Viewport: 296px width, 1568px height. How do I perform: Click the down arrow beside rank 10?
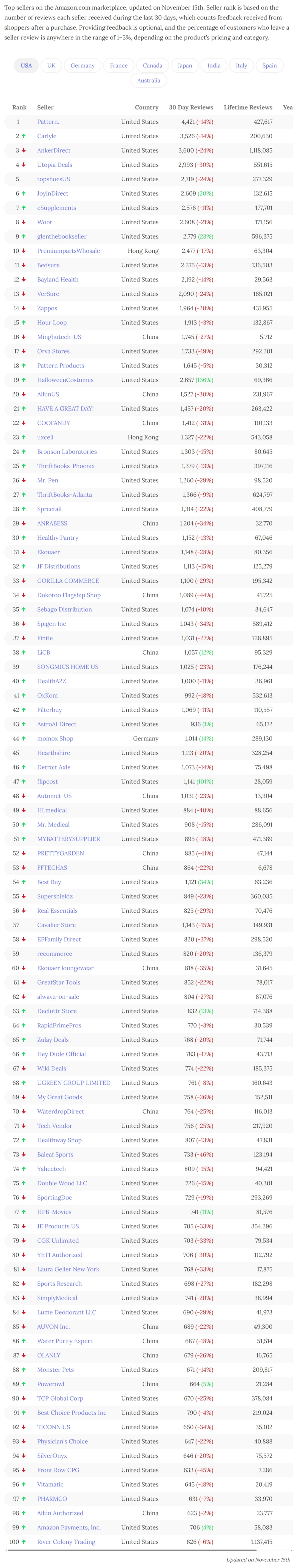[24, 251]
